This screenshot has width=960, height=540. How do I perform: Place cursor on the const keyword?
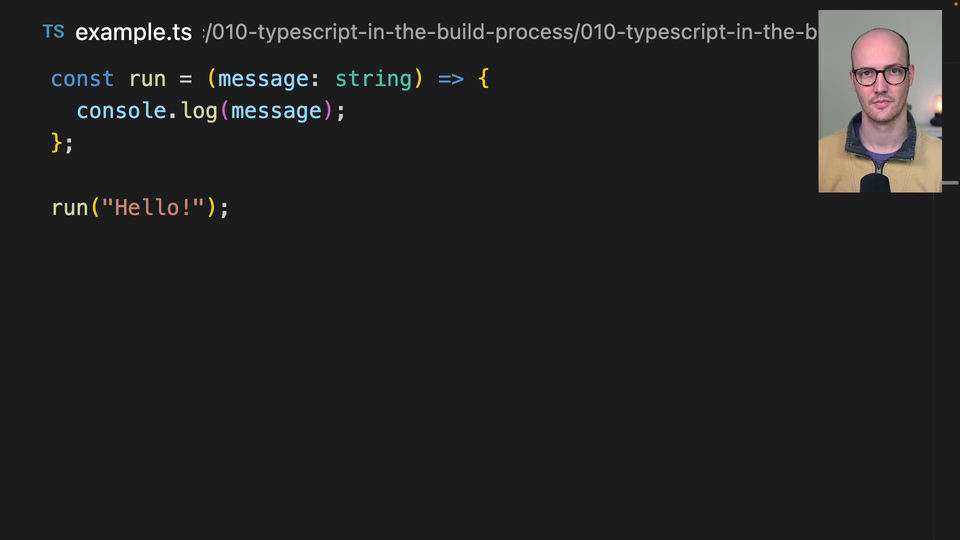82,78
